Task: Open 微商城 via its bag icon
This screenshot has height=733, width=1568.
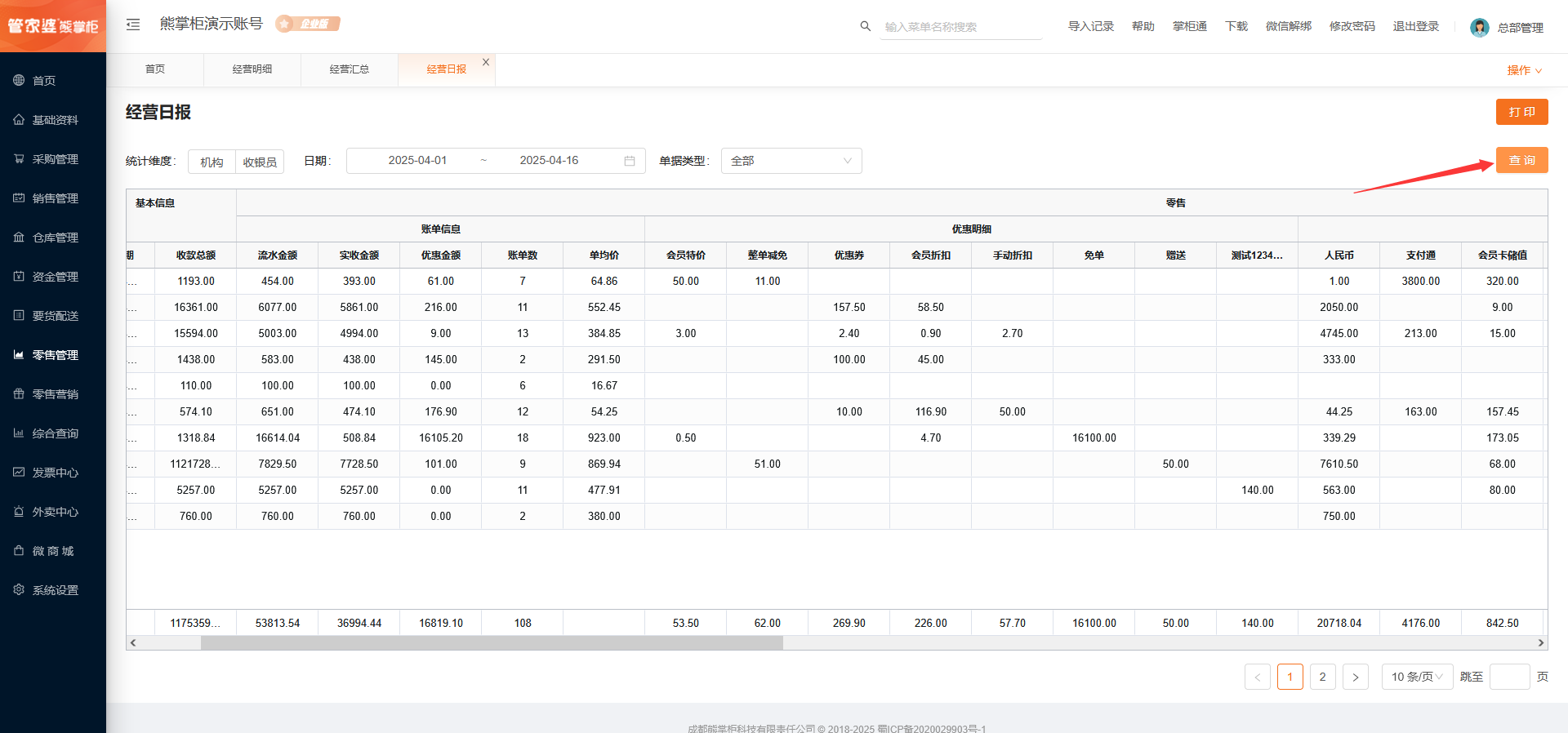Action: [x=19, y=551]
